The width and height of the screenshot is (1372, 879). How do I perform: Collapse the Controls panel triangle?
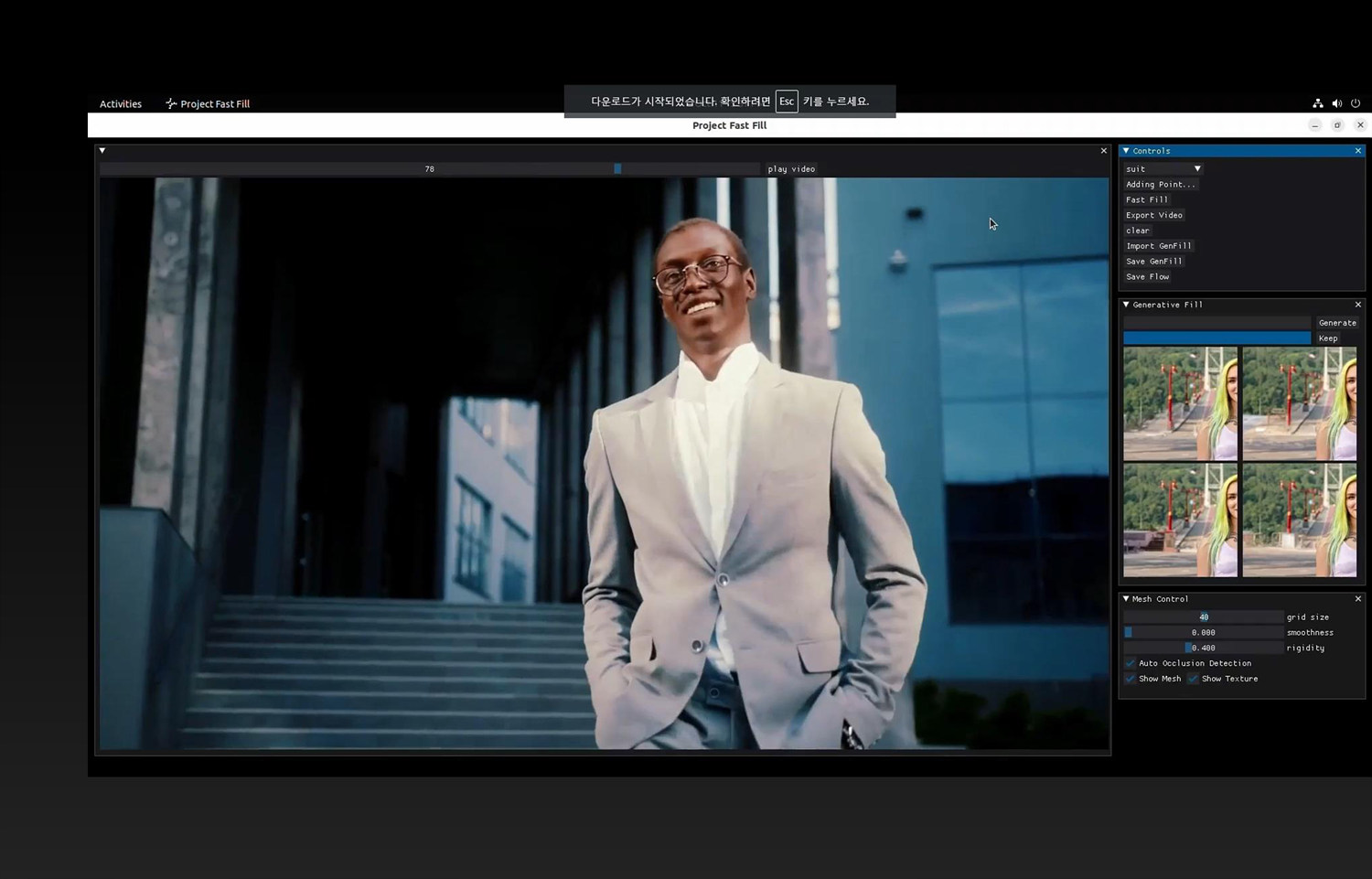point(1126,151)
